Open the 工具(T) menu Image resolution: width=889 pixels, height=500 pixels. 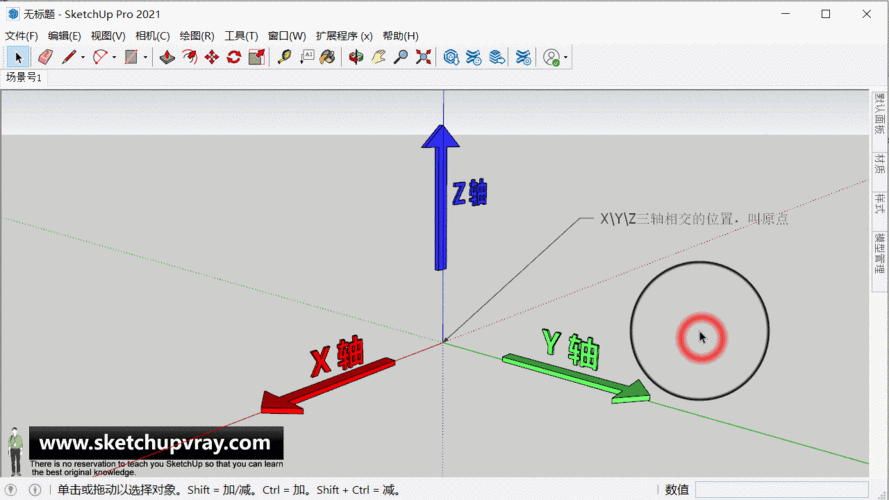click(x=241, y=36)
